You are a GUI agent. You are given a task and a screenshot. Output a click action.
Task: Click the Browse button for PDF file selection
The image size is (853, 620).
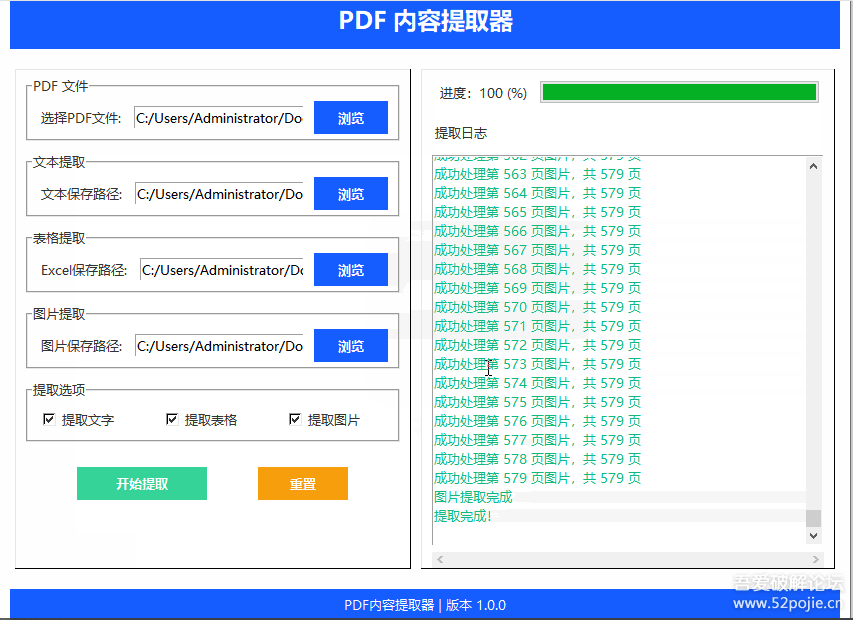click(351, 117)
